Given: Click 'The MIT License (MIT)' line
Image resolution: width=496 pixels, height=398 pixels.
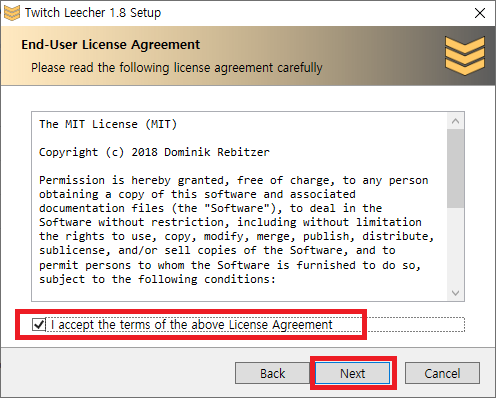Looking at the screenshot, I should [x=108, y=124].
